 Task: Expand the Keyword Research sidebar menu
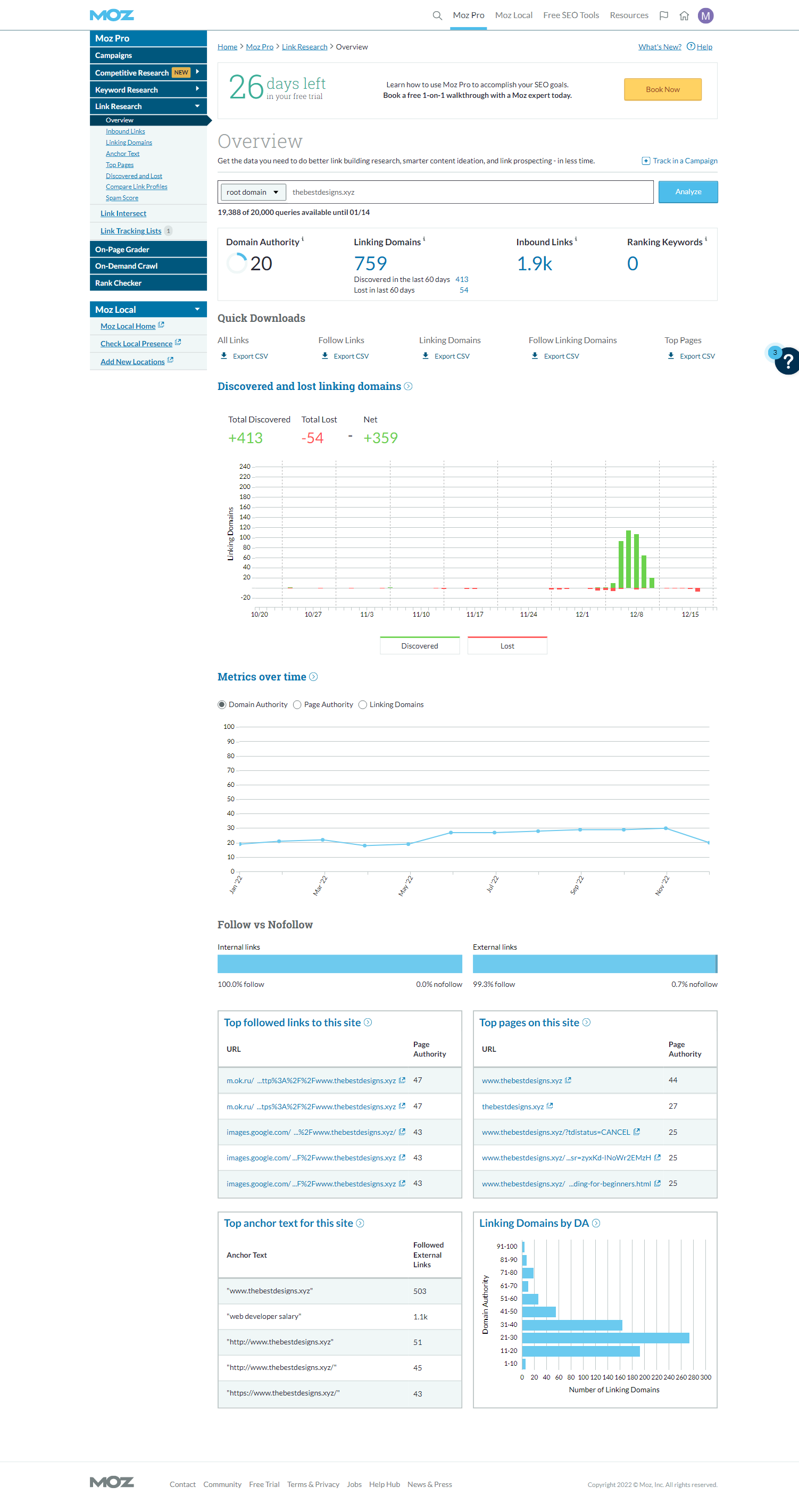click(197, 89)
